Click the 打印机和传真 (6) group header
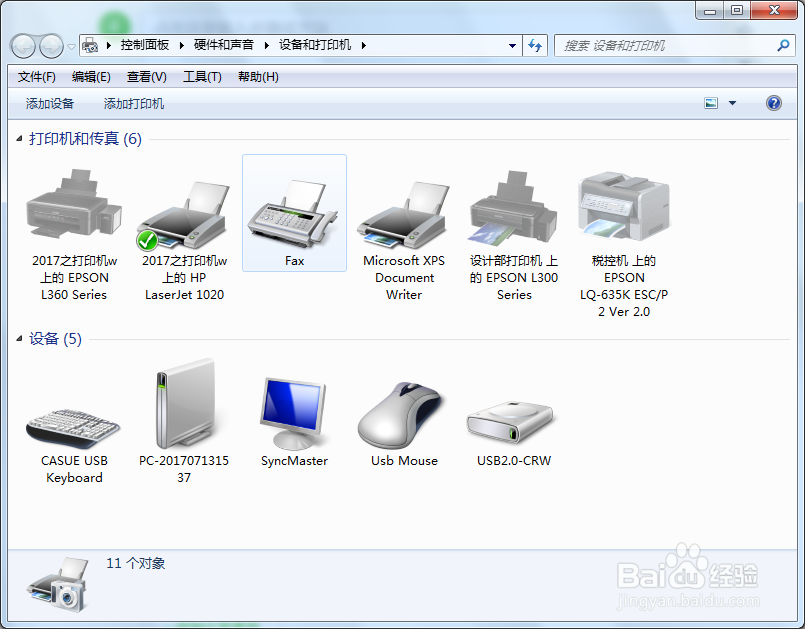Screen dimensions: 805x629 85,139
